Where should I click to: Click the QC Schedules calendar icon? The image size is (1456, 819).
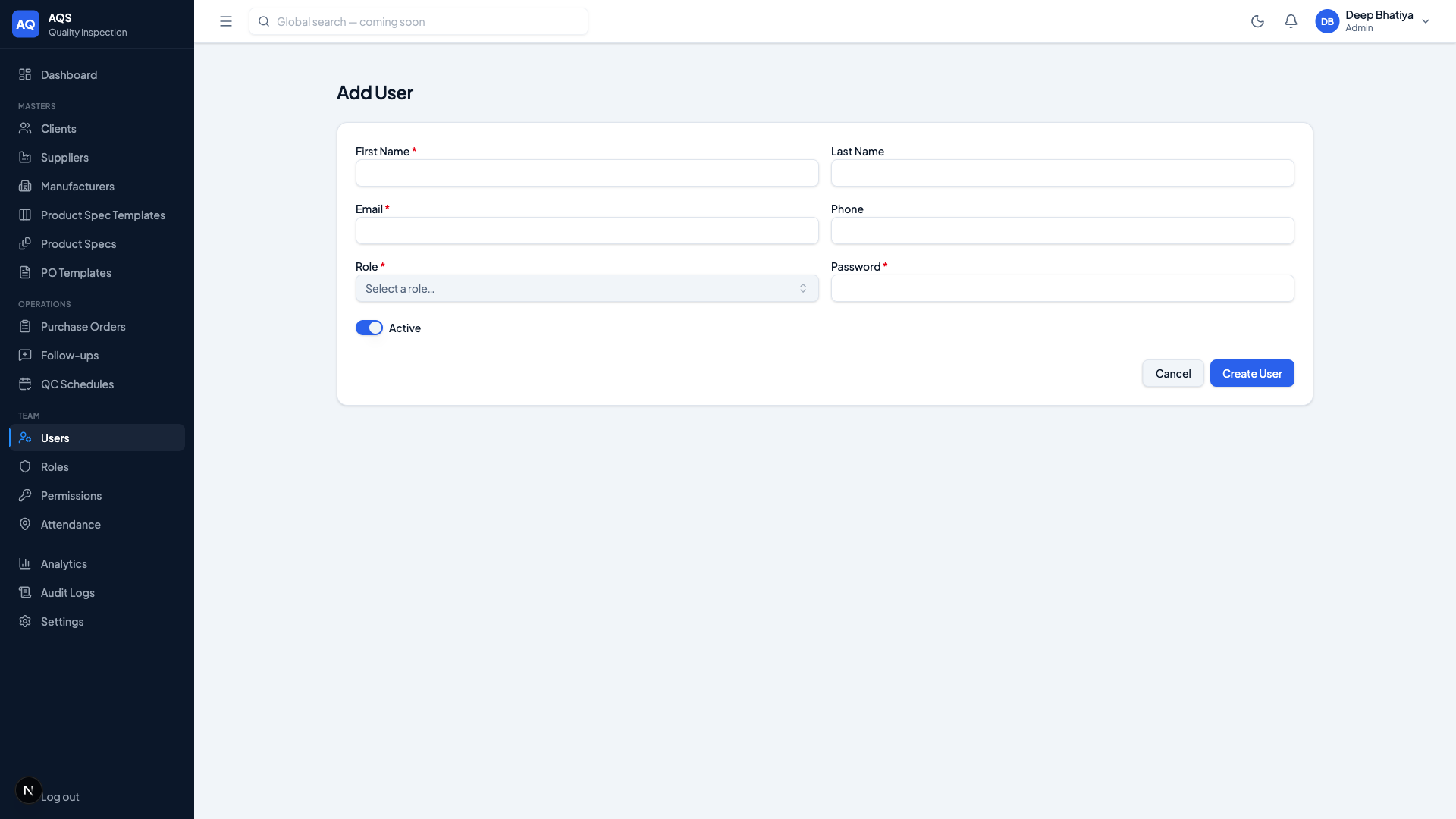(x=25, y=384)
